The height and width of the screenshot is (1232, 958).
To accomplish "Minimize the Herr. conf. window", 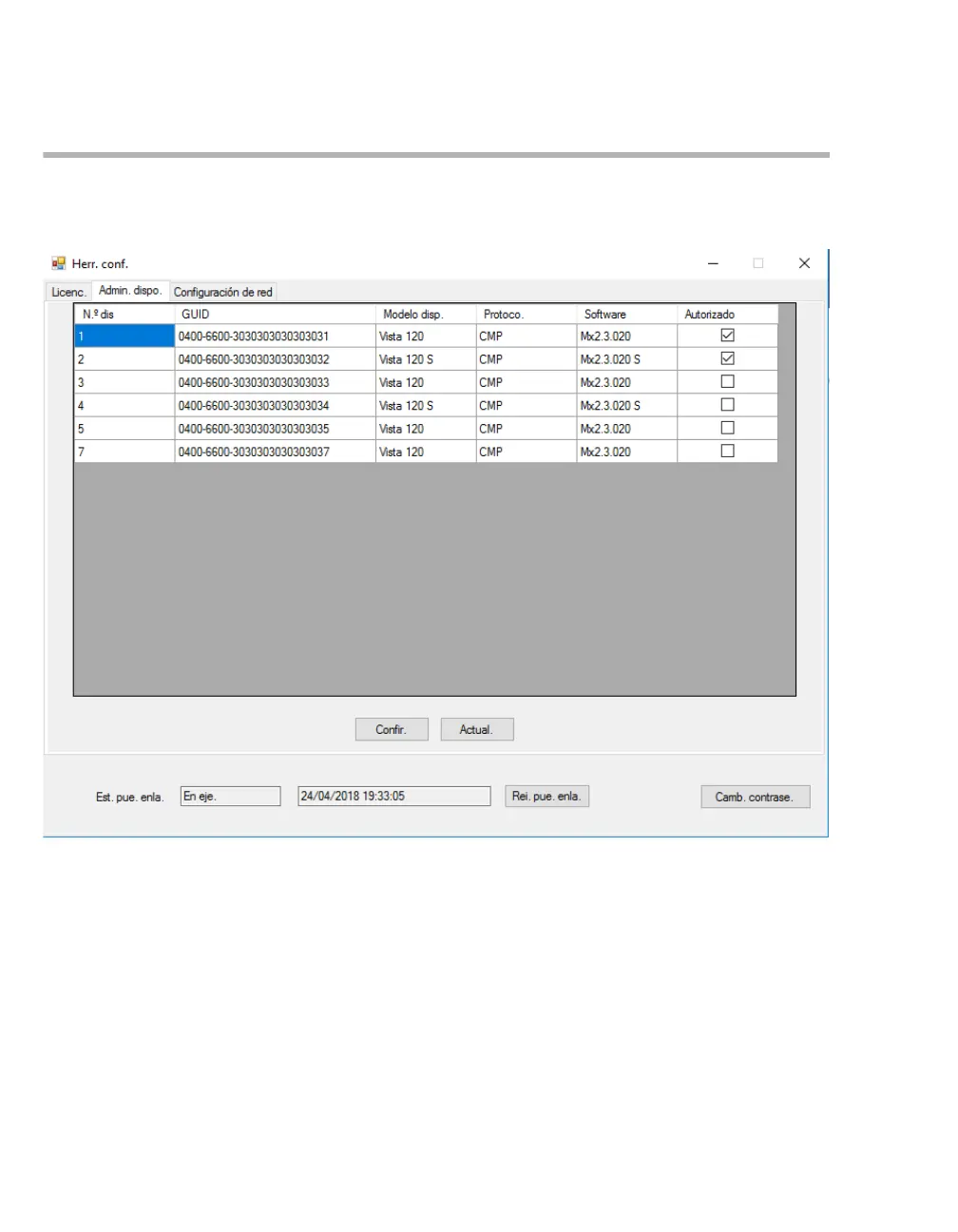I will 713,263.
